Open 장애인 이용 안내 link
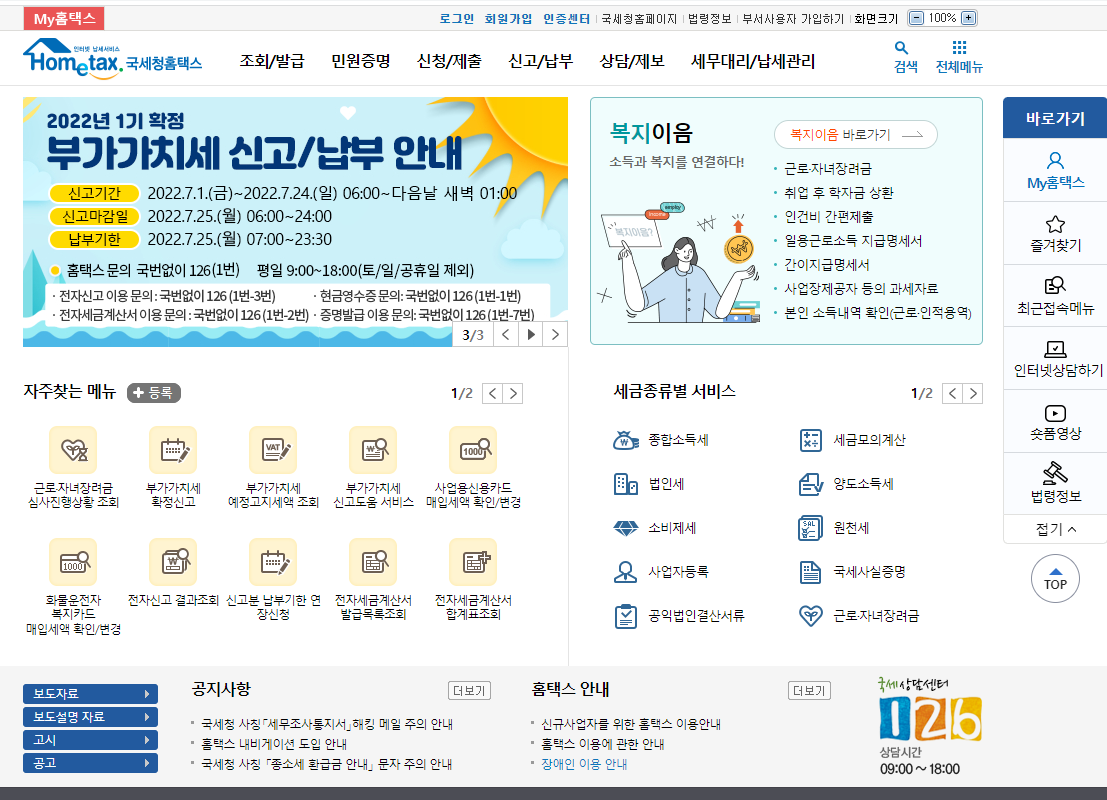Viewport: 1107px width, 800px height. click(x=584, y=764)
